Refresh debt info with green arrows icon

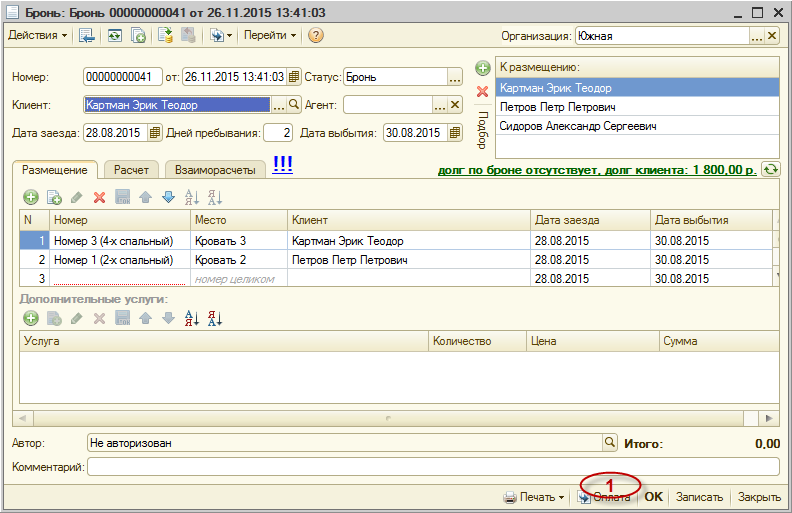click(771, 169)
